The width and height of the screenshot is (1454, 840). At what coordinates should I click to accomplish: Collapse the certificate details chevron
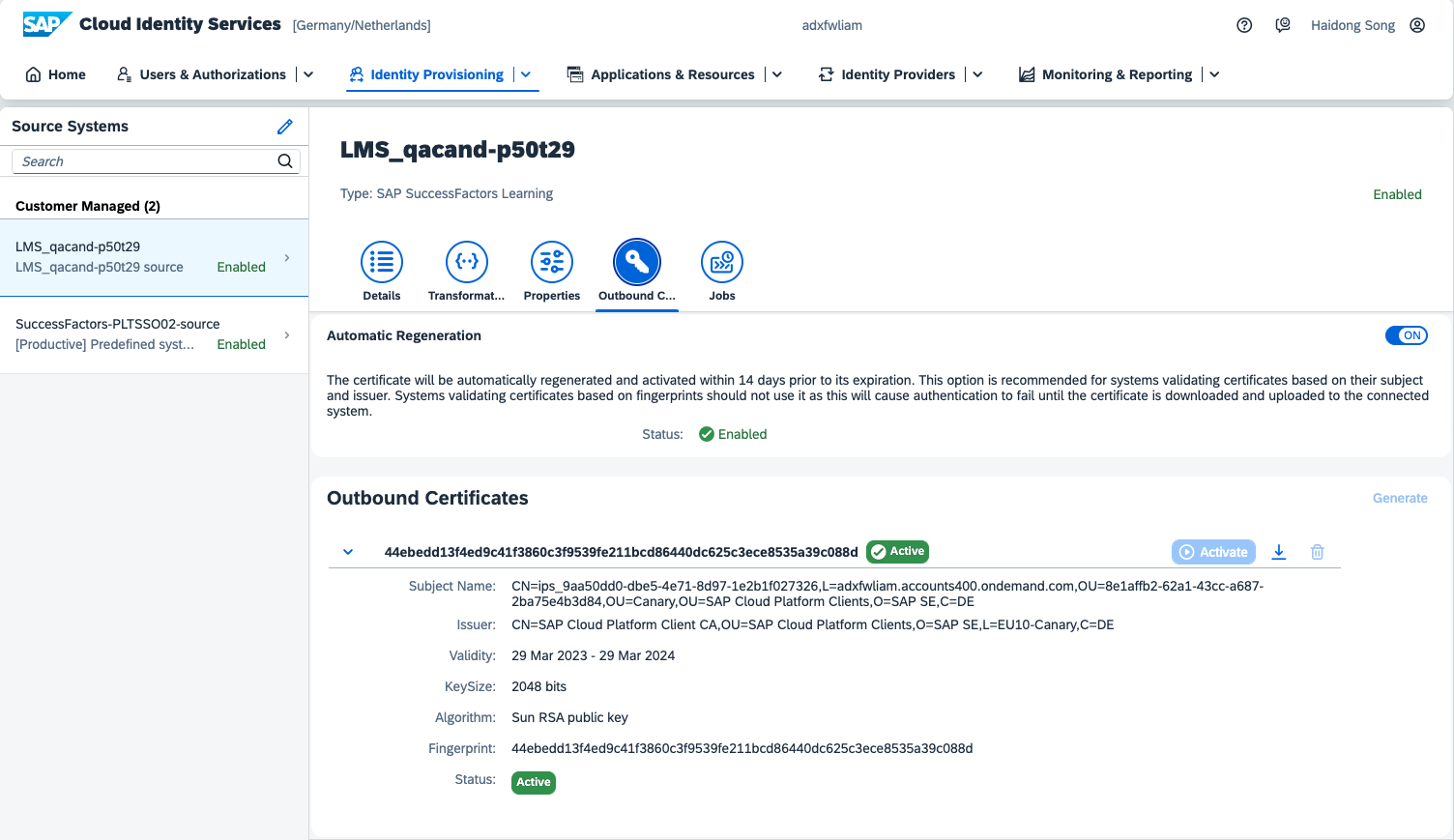[x=348, y=552]
